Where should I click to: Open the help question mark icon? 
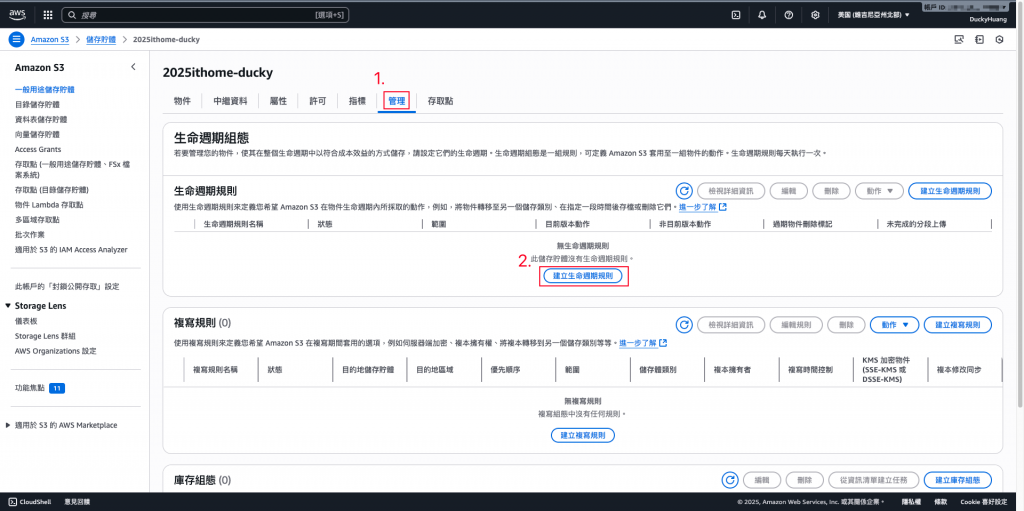pyautogui.click(x=788, y=14)
